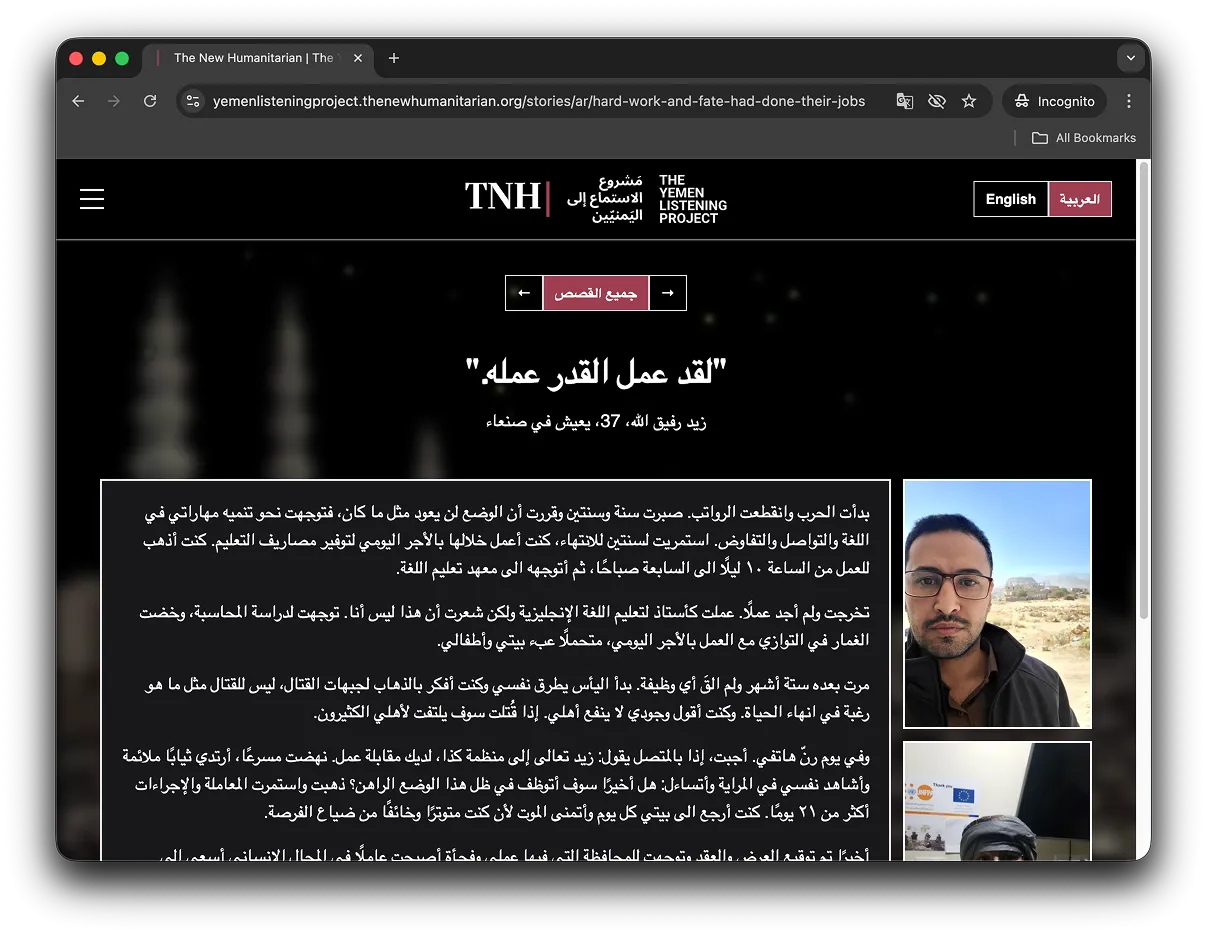Open the Translate page icon
Viewport: 1207px width, 935px height.
[904, 101]
